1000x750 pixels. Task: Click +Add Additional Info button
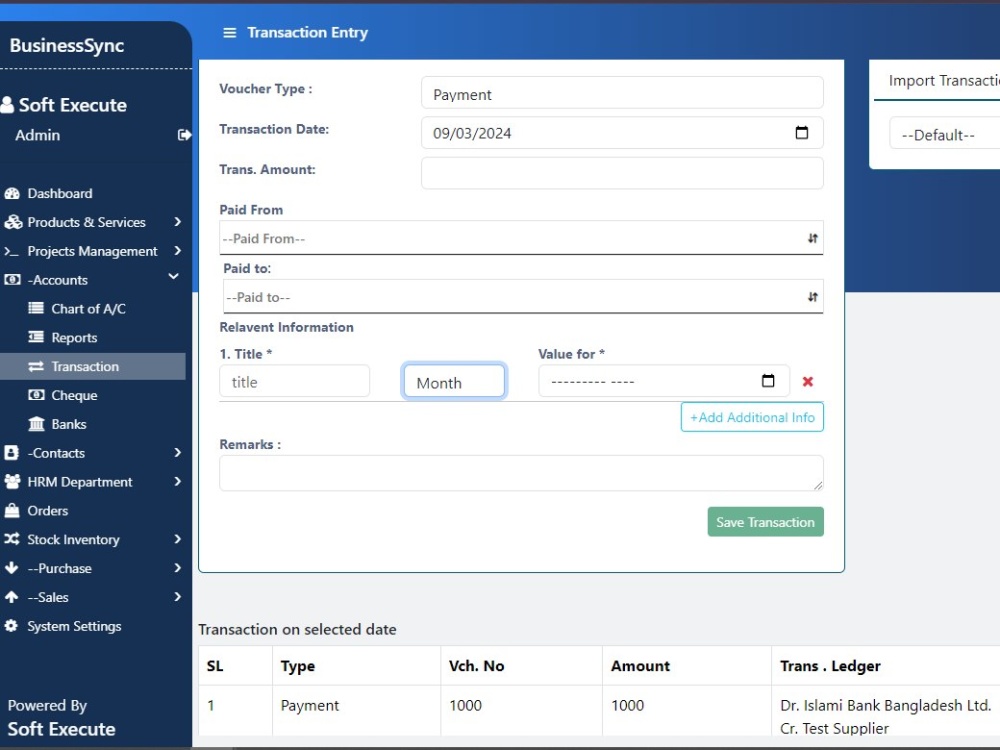752,417
